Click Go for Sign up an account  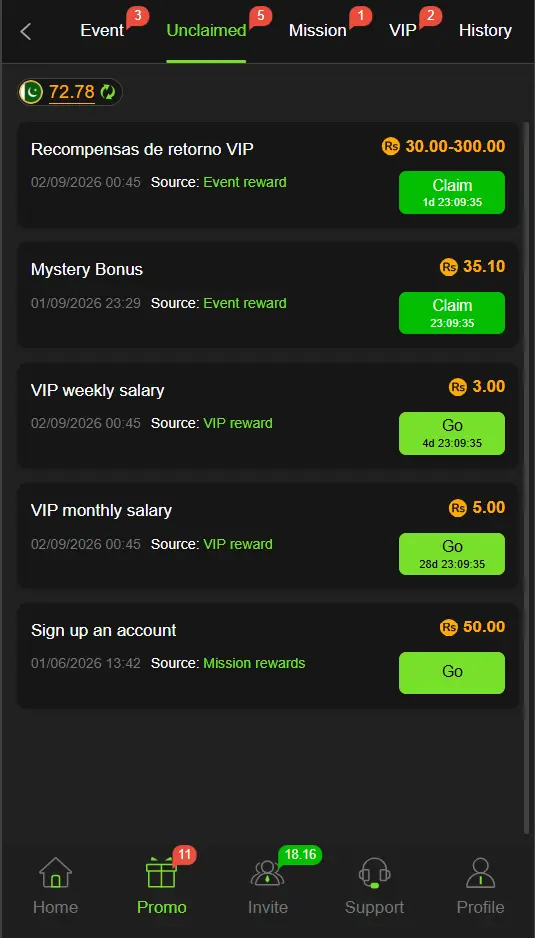click(452, 673)
